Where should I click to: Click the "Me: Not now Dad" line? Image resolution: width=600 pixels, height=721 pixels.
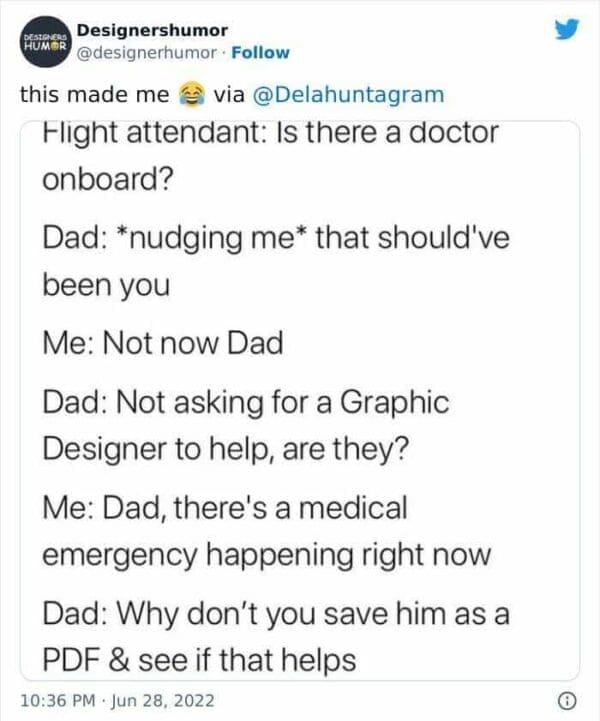pos(163,344)
